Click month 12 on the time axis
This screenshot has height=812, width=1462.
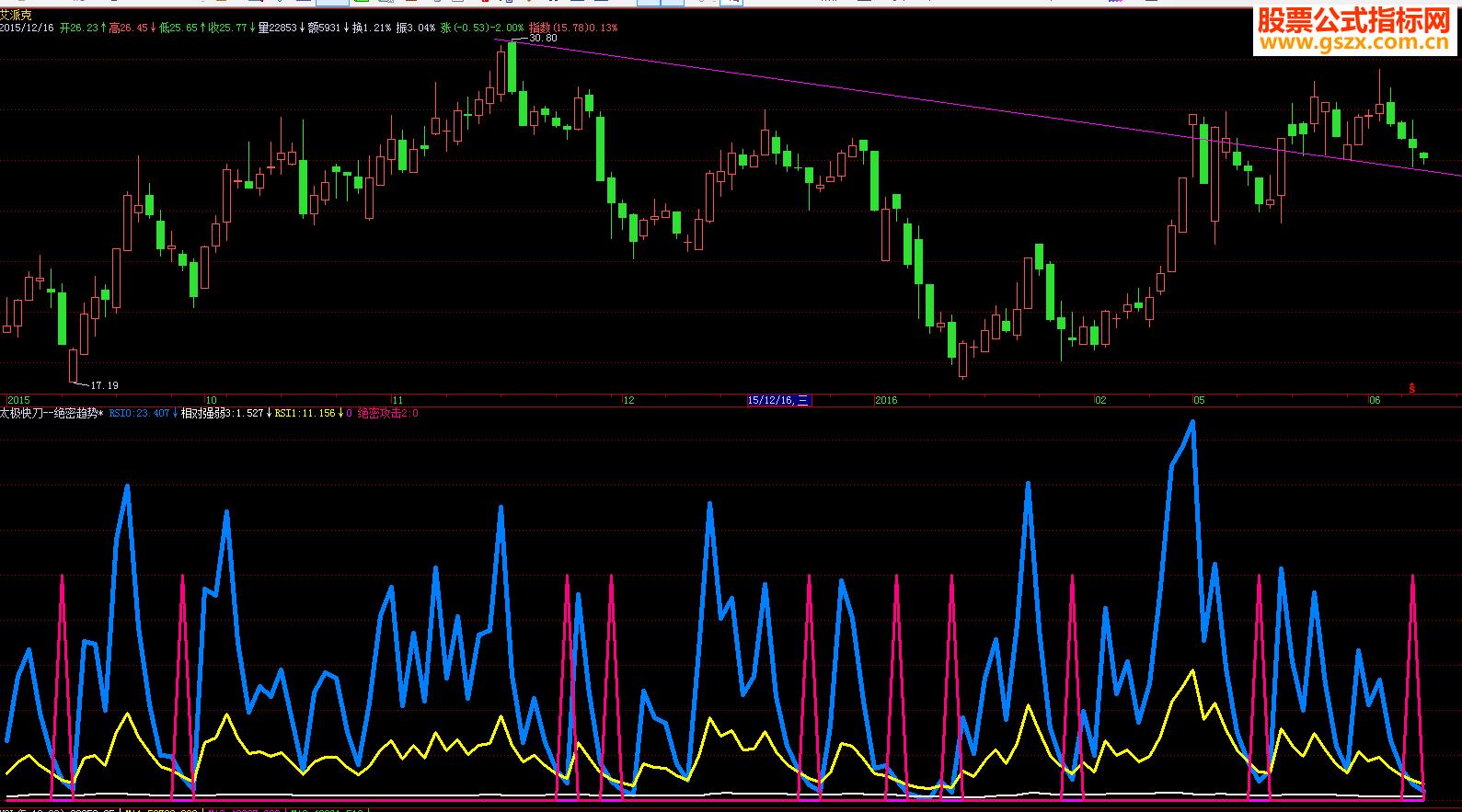click(x=628, y=400)
